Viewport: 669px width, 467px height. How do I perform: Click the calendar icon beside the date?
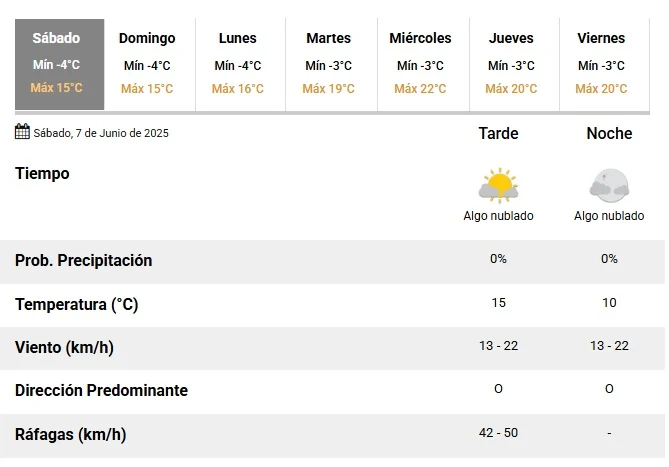coord(22,132)
